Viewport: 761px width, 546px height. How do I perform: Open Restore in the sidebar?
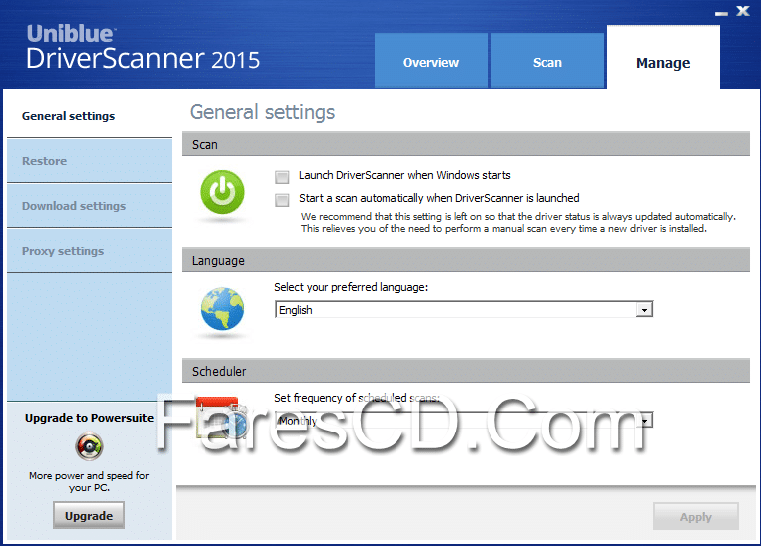click(89, 161)
